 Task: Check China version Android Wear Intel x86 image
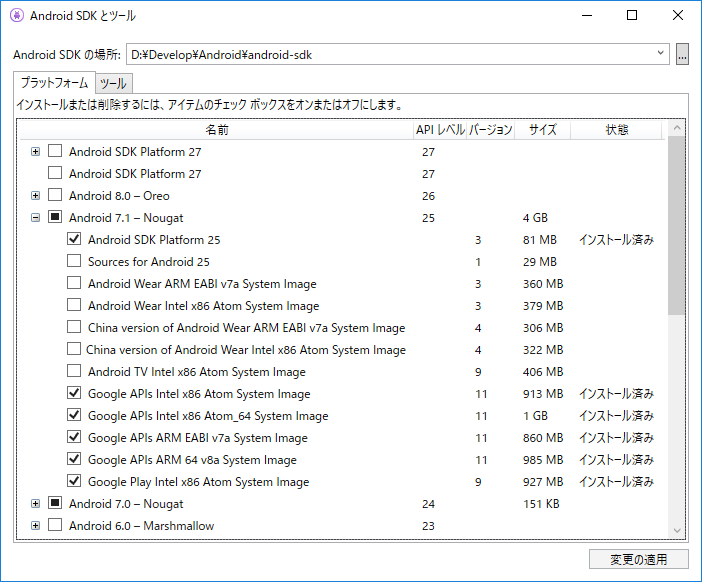pos(74,348)
